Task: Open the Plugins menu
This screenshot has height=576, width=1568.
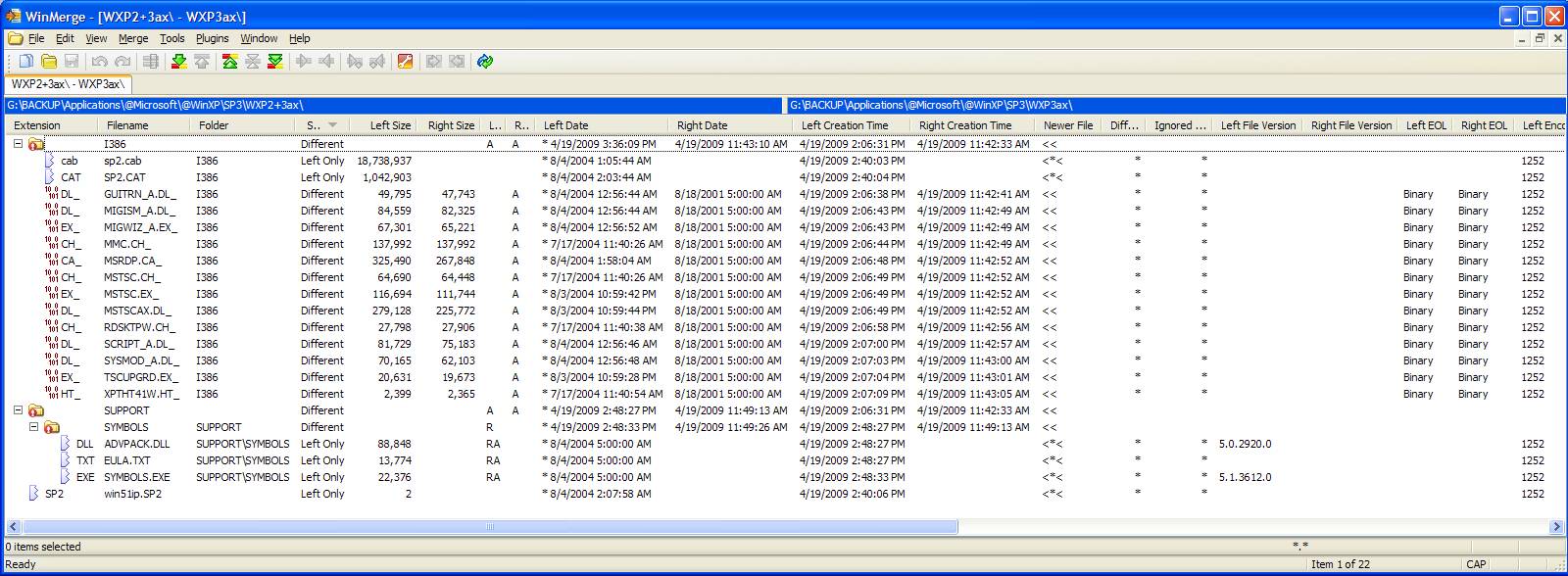Action: coord(212,38)
